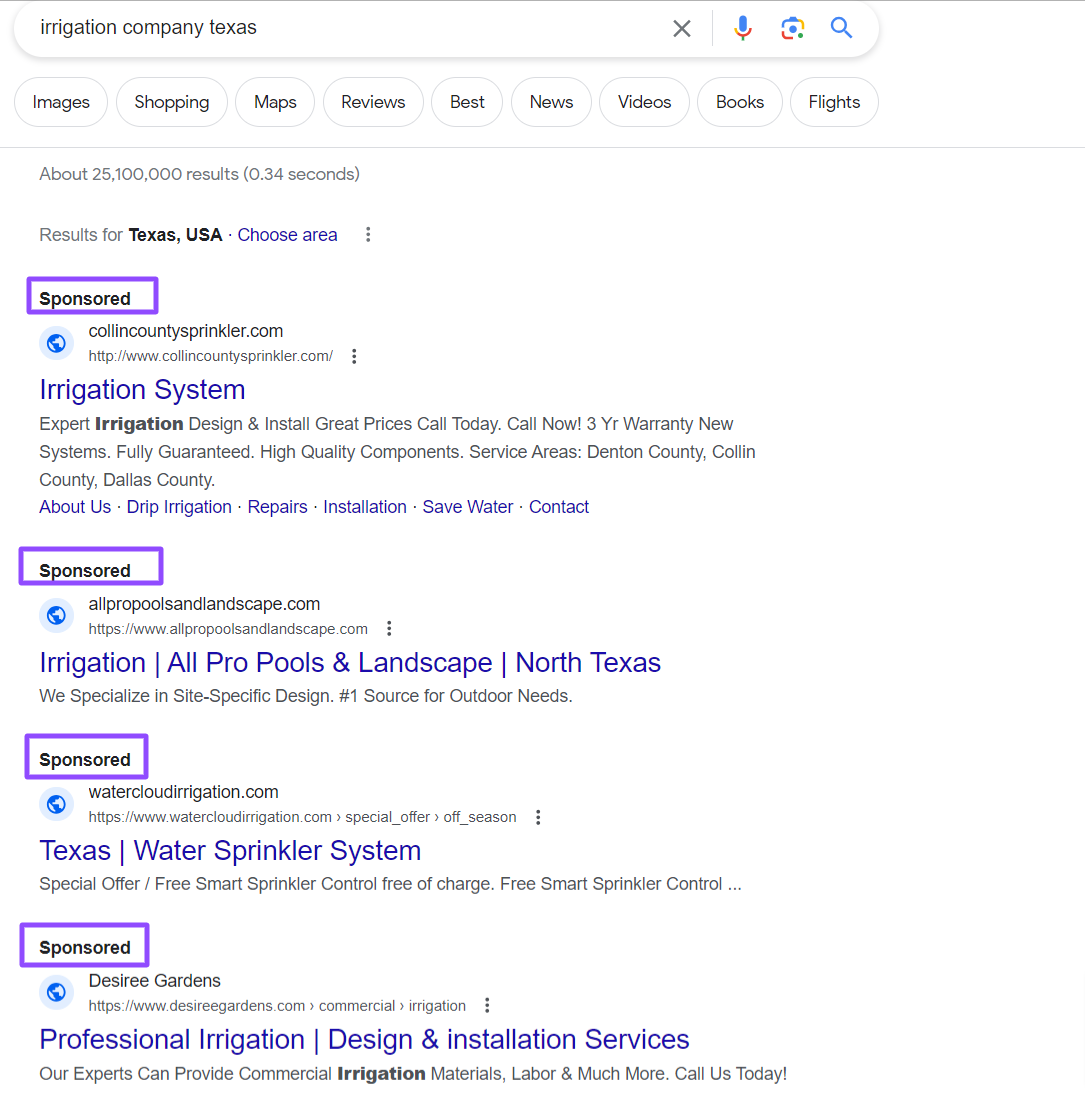
Task: Click the Desiree Gardens site name
Action: pos(155,981)
